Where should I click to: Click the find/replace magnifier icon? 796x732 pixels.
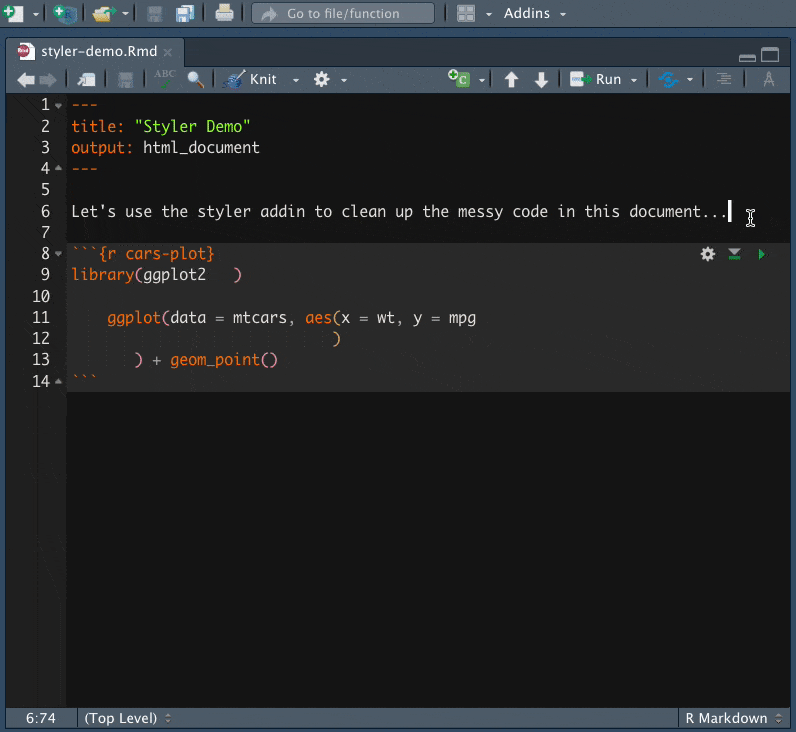pyautogui.click(x=196, y=80)
